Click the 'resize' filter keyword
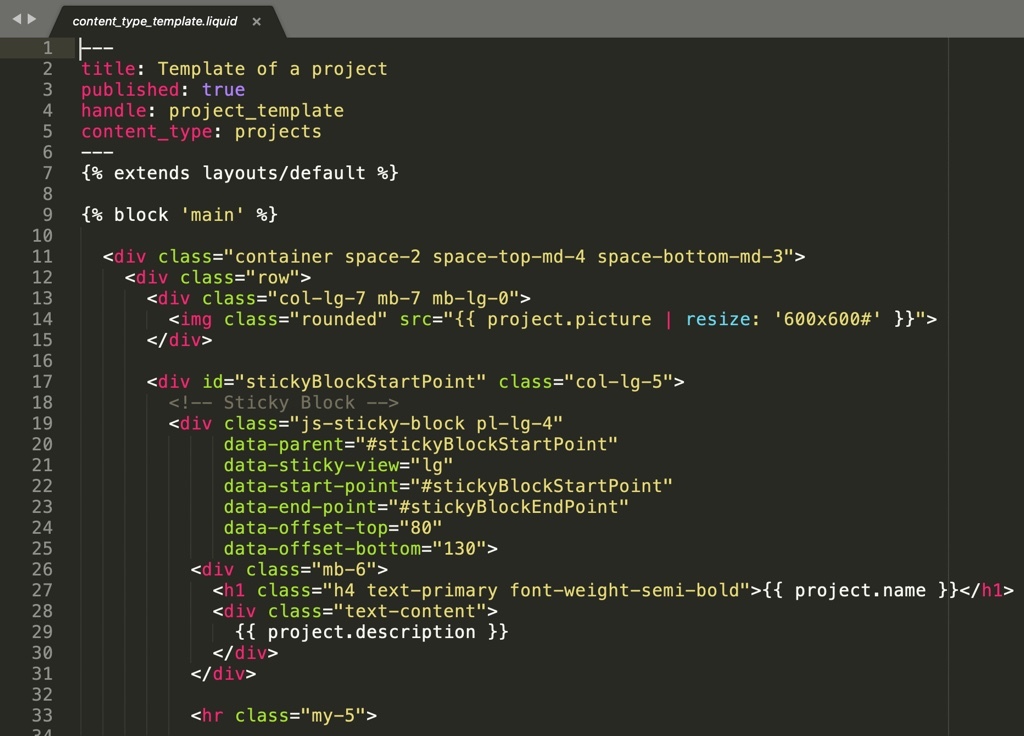 tap(718, 319)
